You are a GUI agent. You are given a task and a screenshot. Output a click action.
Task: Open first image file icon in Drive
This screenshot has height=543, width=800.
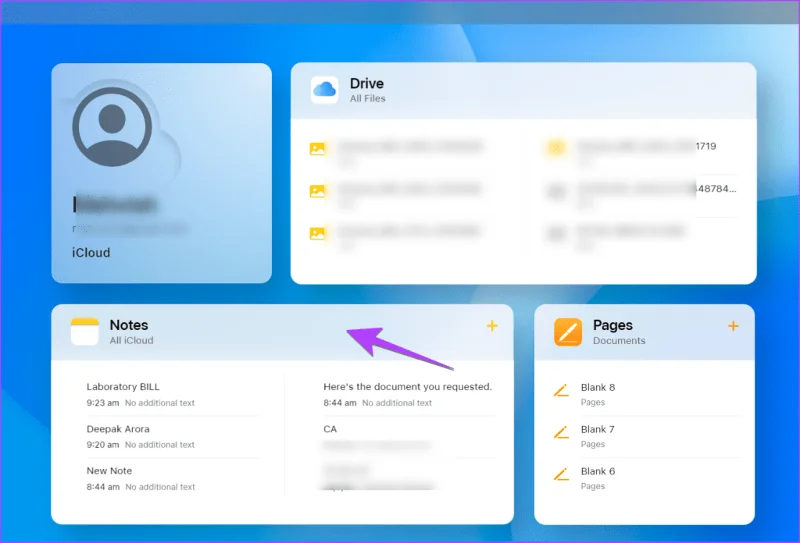pyautogui.click(x=317, y=149)
